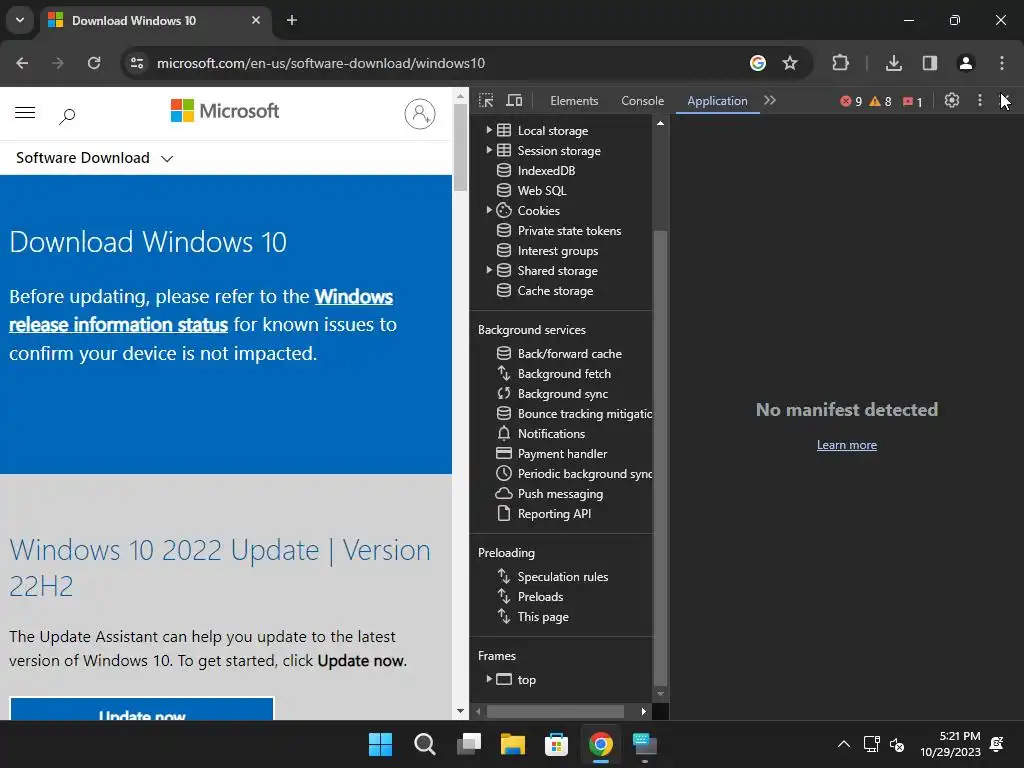
Task: Click the page vertical scrollbar
Action: (x=460, y=147)
